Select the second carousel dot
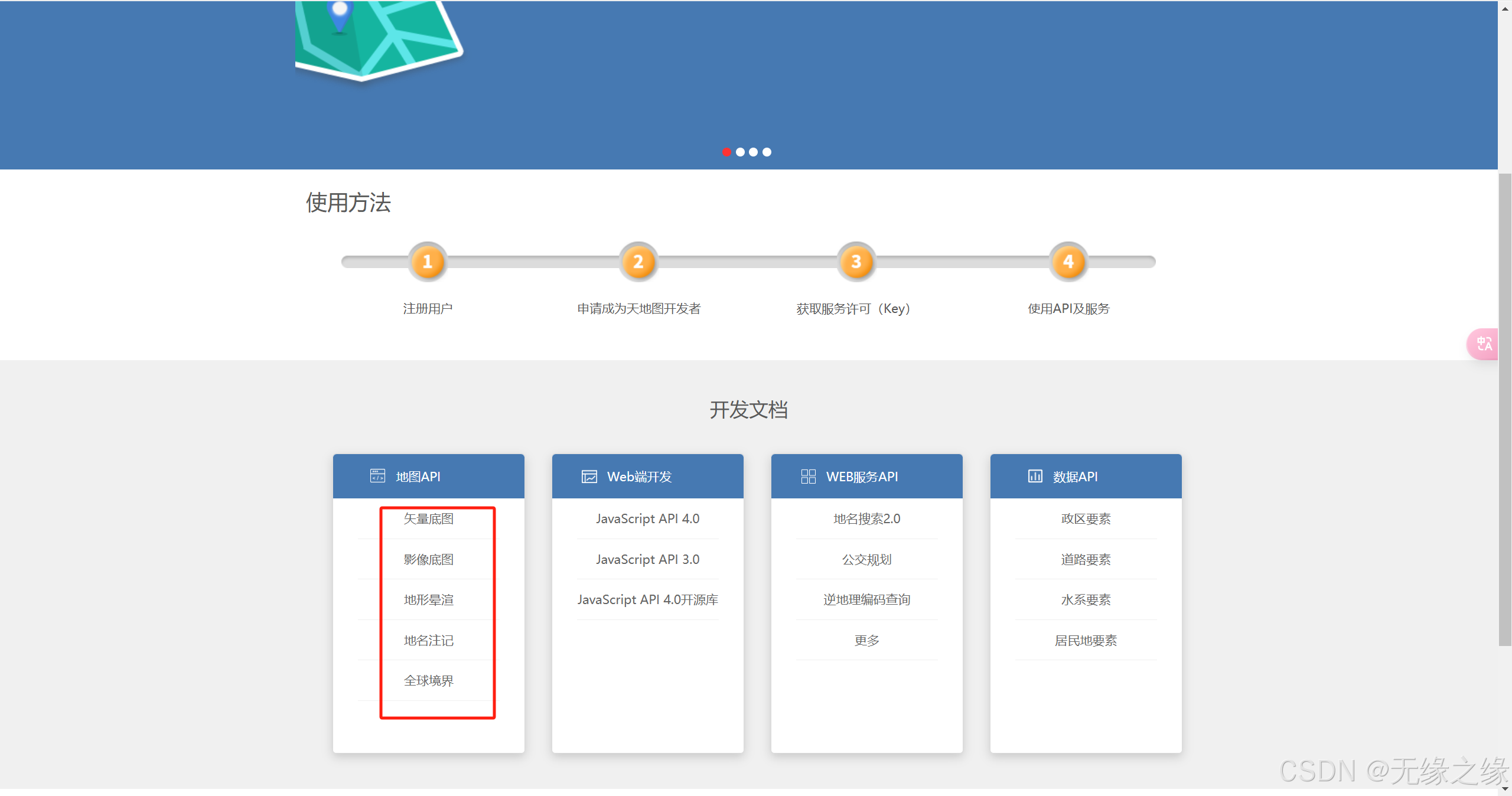1512x796 pixels. 740,152
